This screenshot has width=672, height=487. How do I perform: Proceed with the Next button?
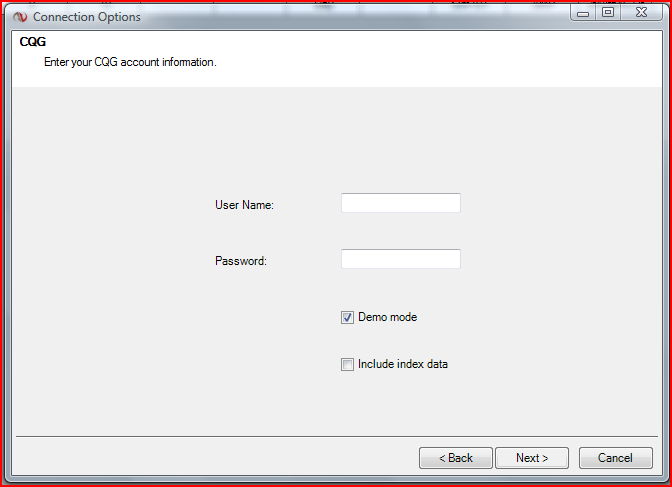point(532,458)
